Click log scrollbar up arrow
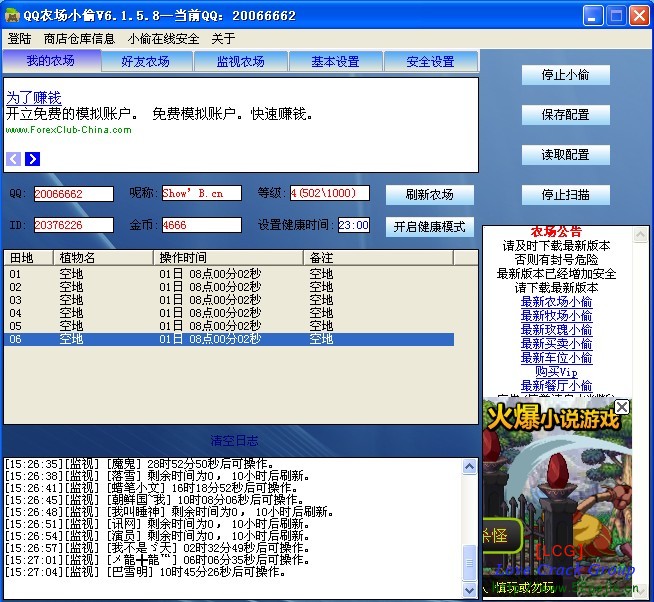The width and height of the screenshot is (654, 602). click(x=470, y=466)
